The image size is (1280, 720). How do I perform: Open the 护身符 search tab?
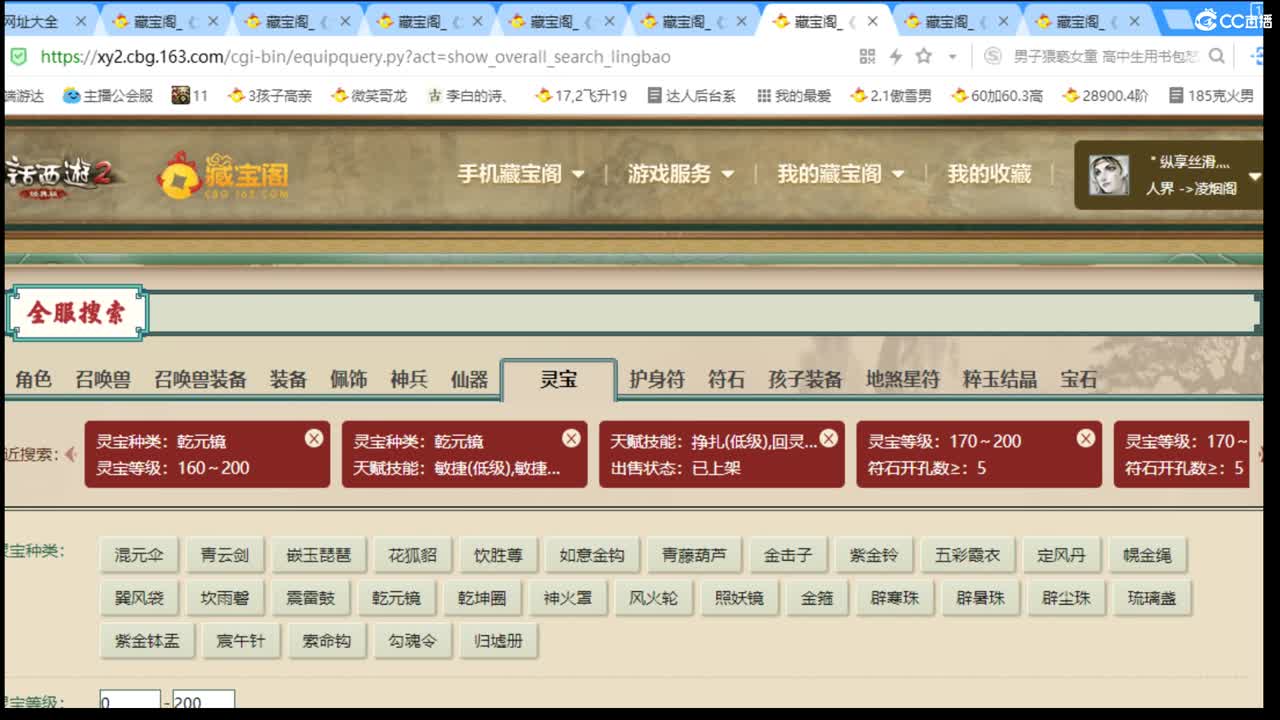657,379
